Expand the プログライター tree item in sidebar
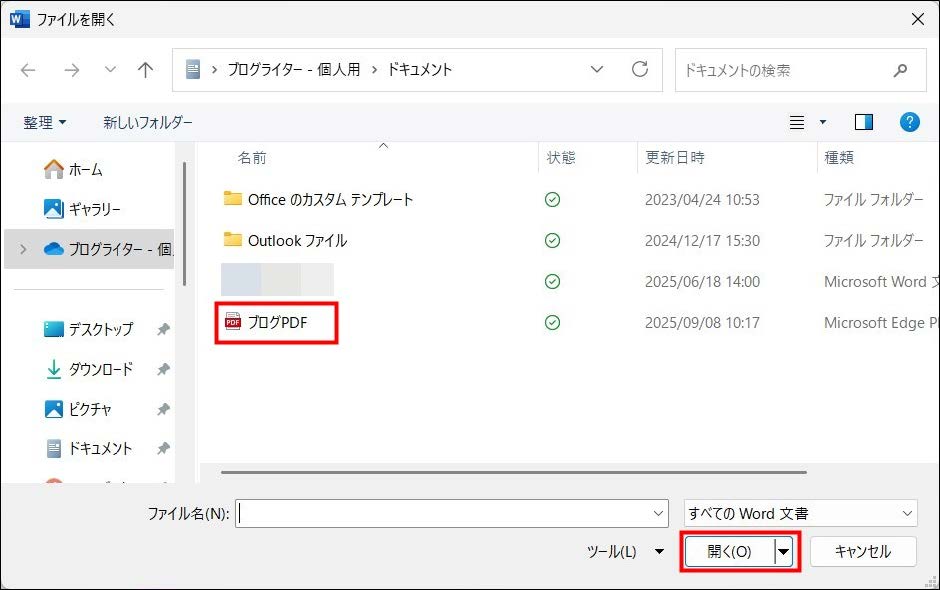The image size is (940, 590). pyautogui.click(x=24, y=249)
